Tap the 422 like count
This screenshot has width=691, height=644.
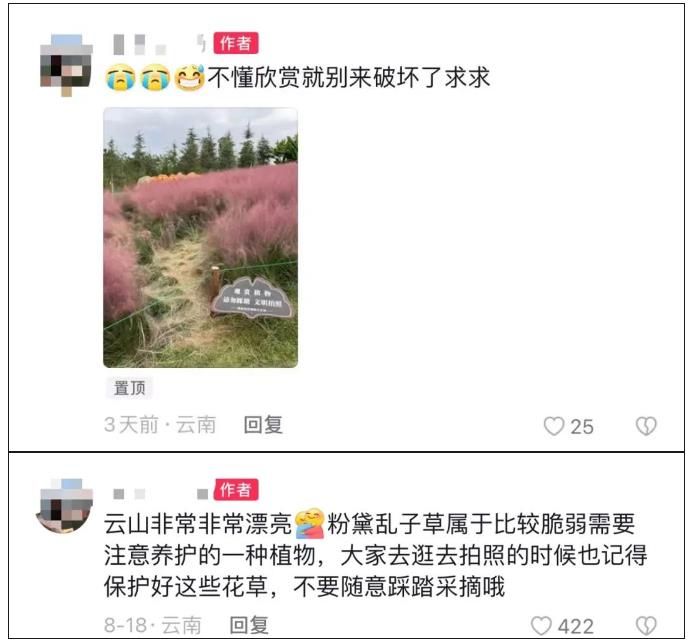point(576,627)
